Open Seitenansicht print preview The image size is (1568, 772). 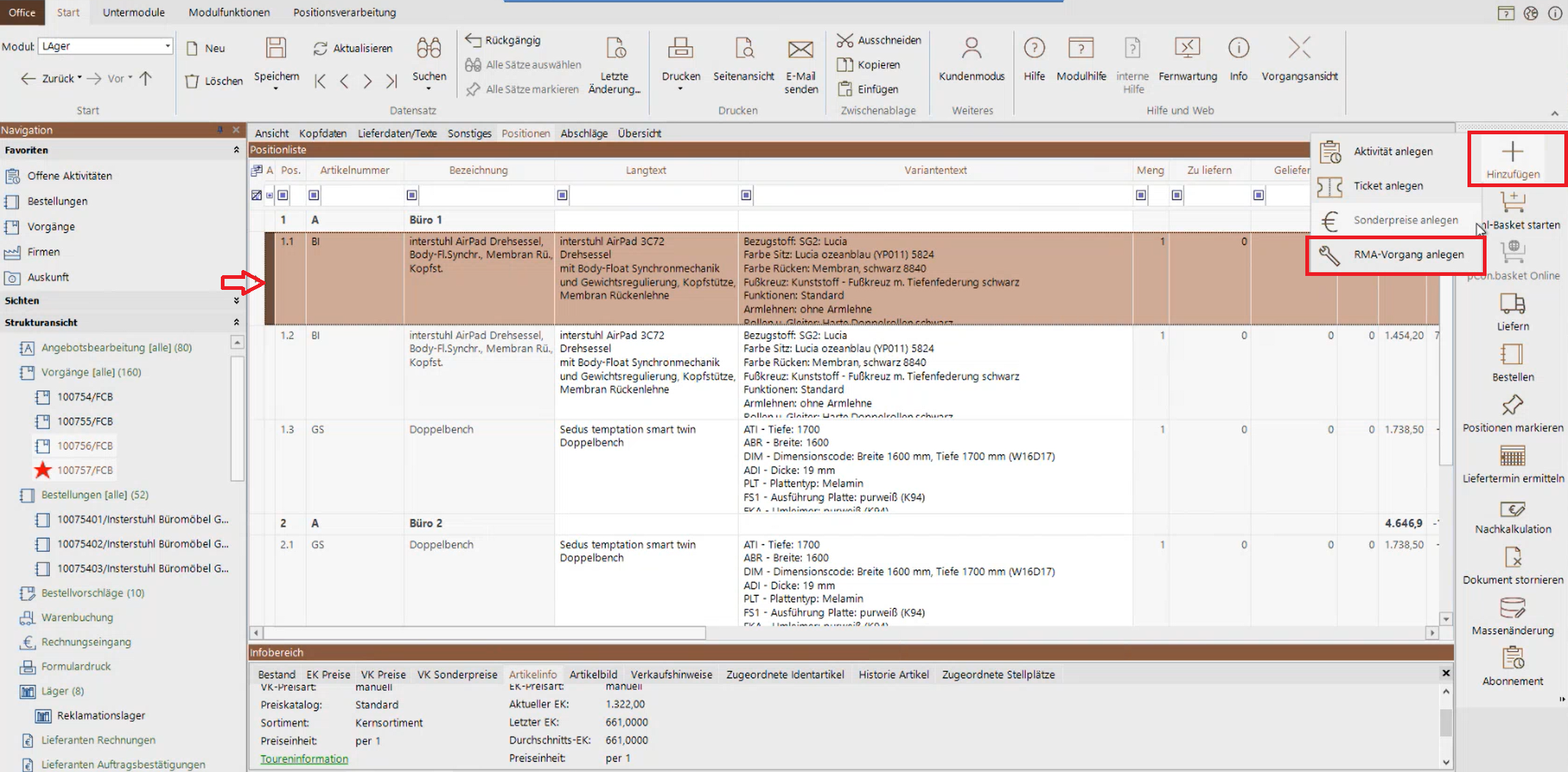point(743,49)
